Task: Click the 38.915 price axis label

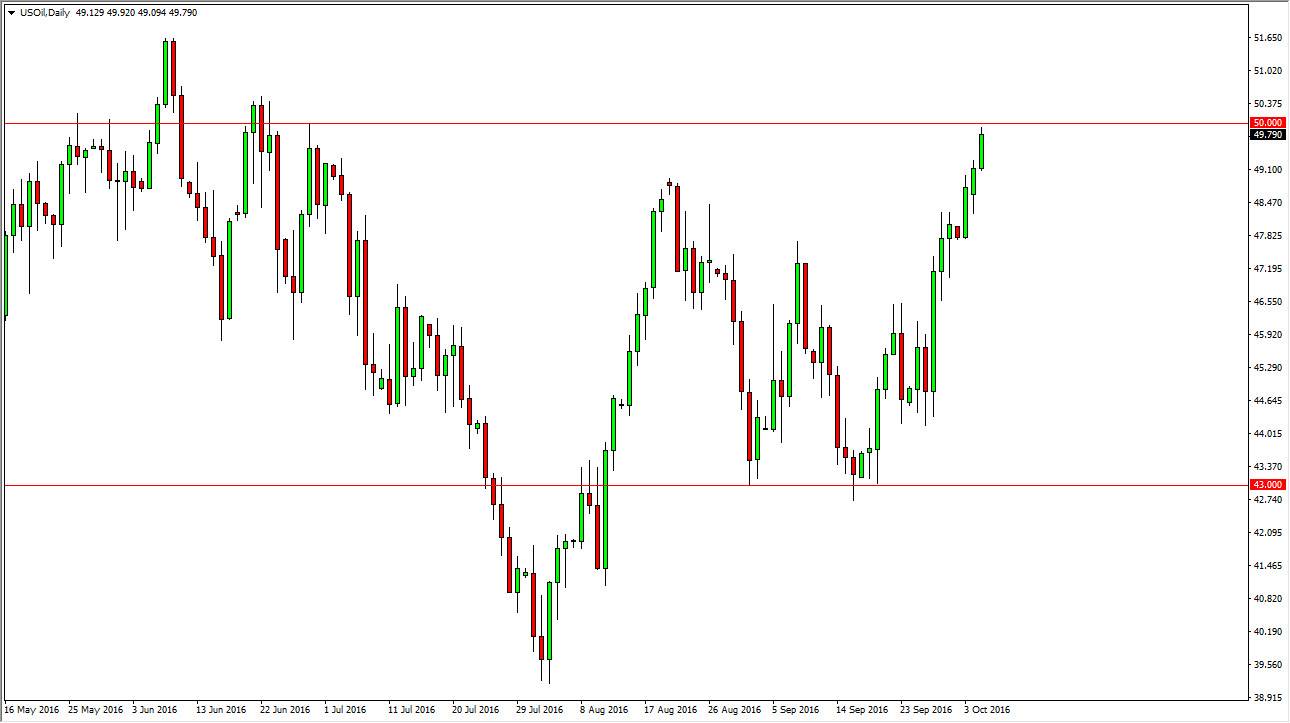Action: pyautogui.click(x=1266, y=698)
